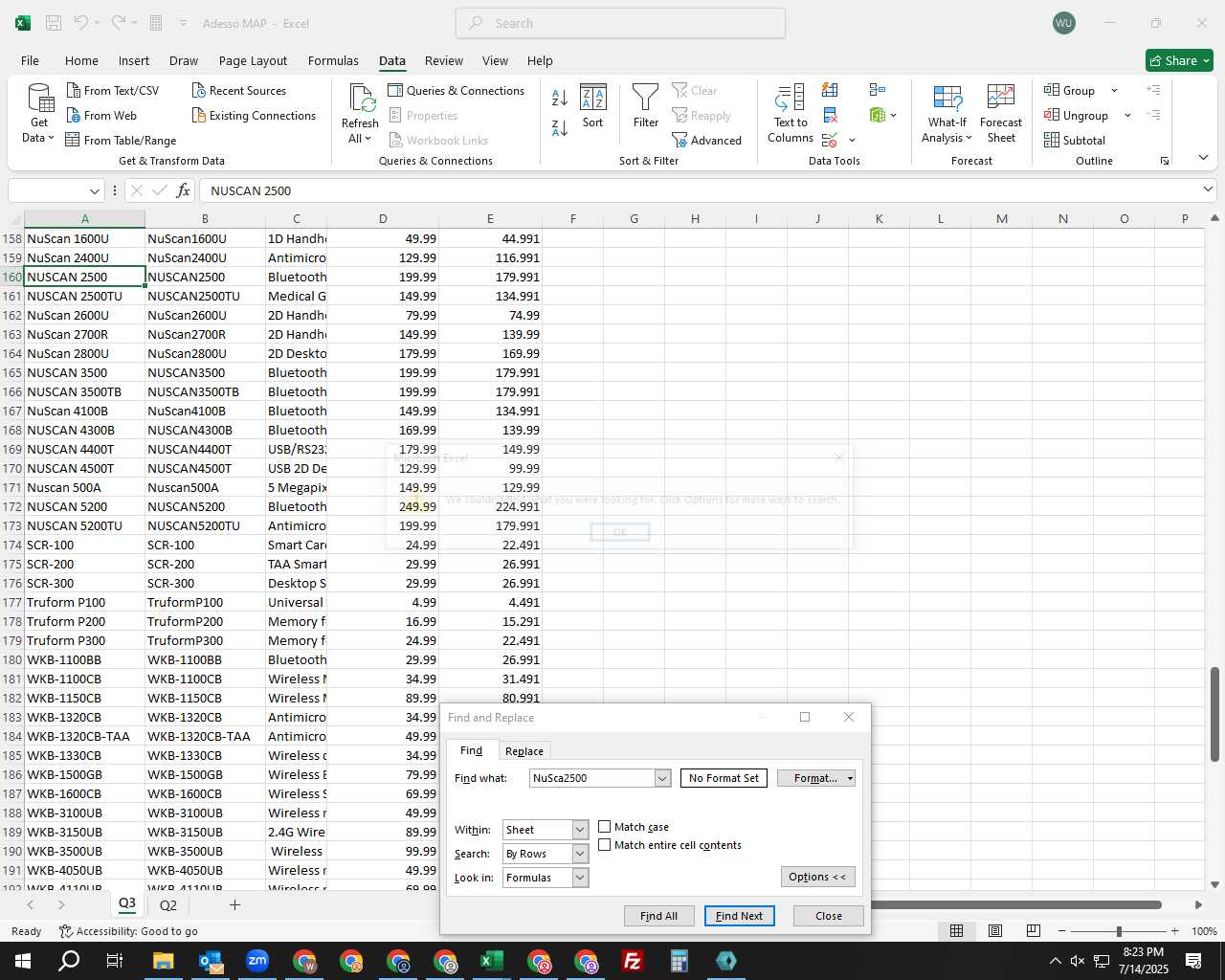Open File Explorer from taskbar
1225x980 pixels.
(163, 961)
